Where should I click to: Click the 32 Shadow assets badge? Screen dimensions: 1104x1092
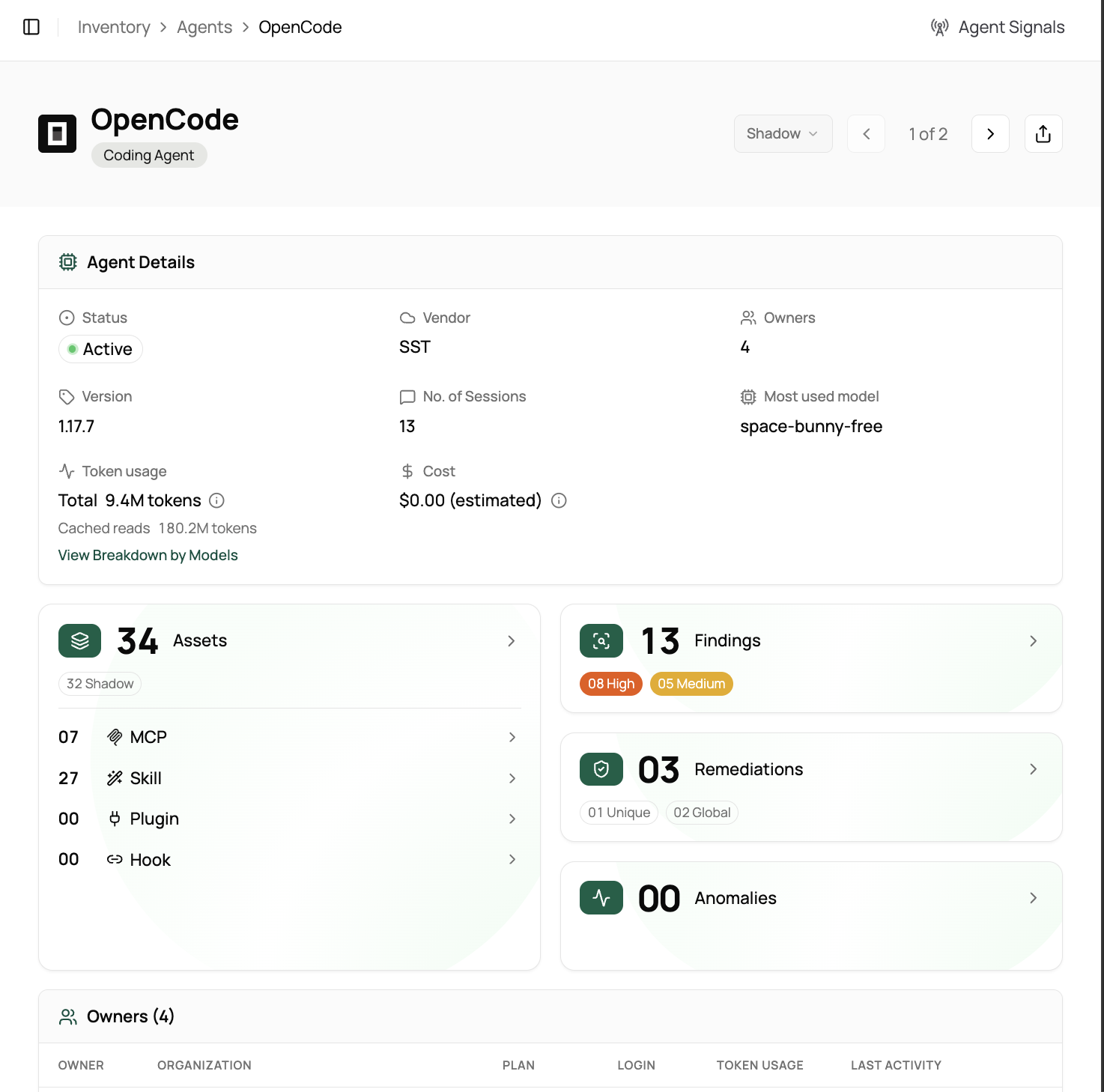[x=100, y=684]
